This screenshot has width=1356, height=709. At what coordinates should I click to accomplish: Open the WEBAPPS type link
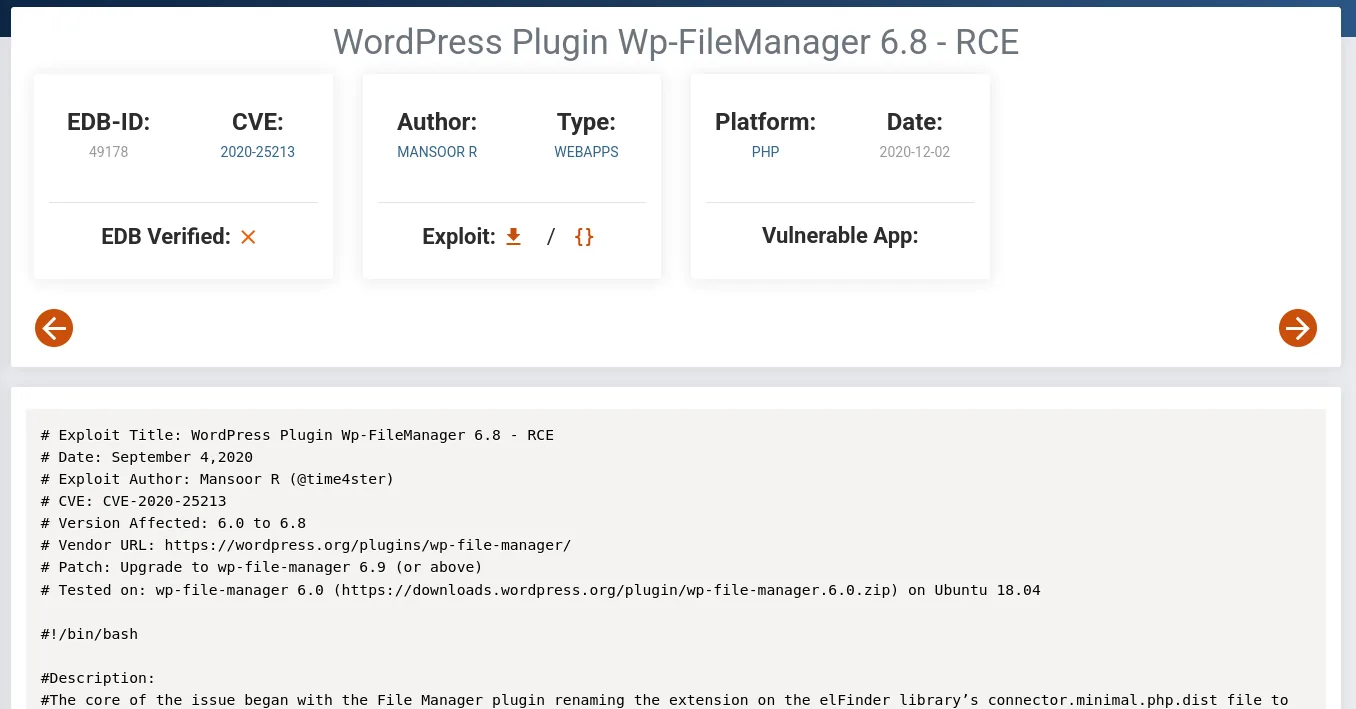tap(586, 152)
